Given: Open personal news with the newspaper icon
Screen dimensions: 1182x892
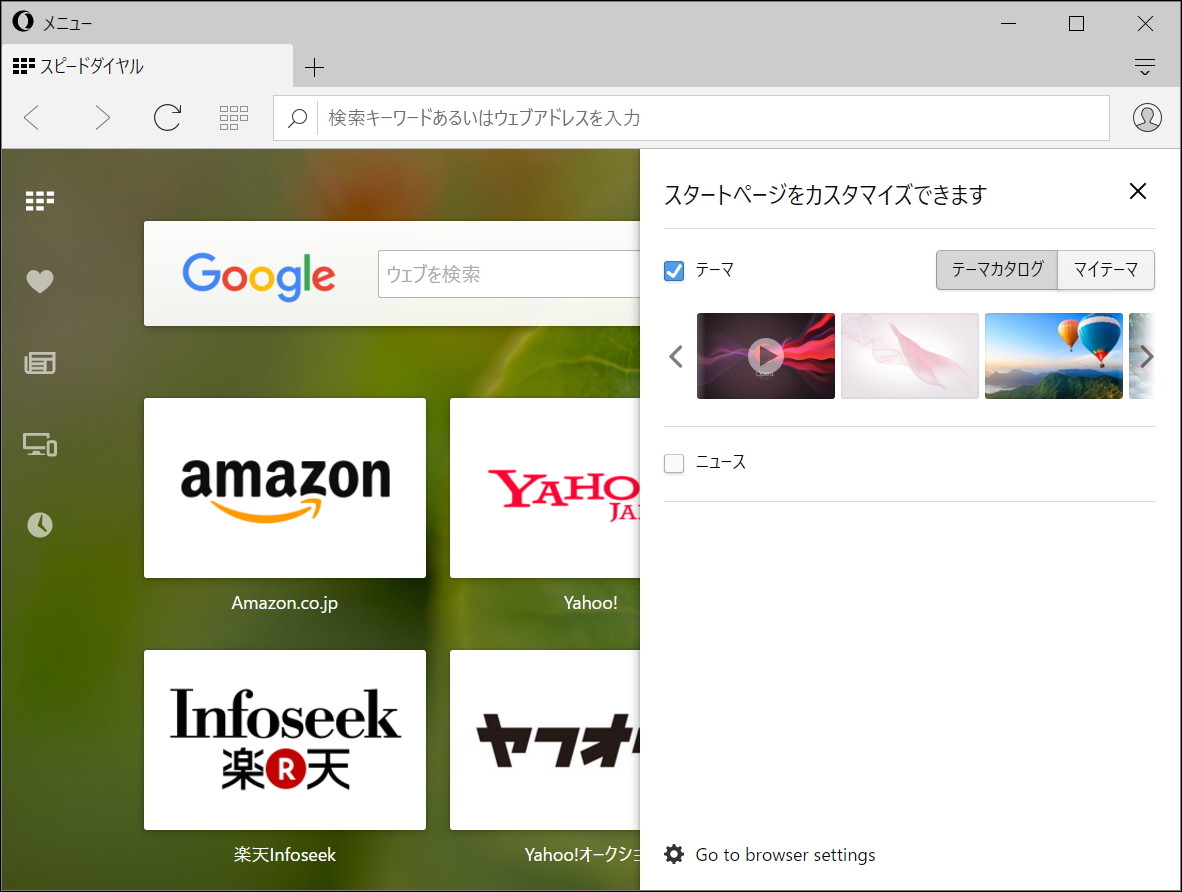Looking at the screenshot, I should (38, 363).
